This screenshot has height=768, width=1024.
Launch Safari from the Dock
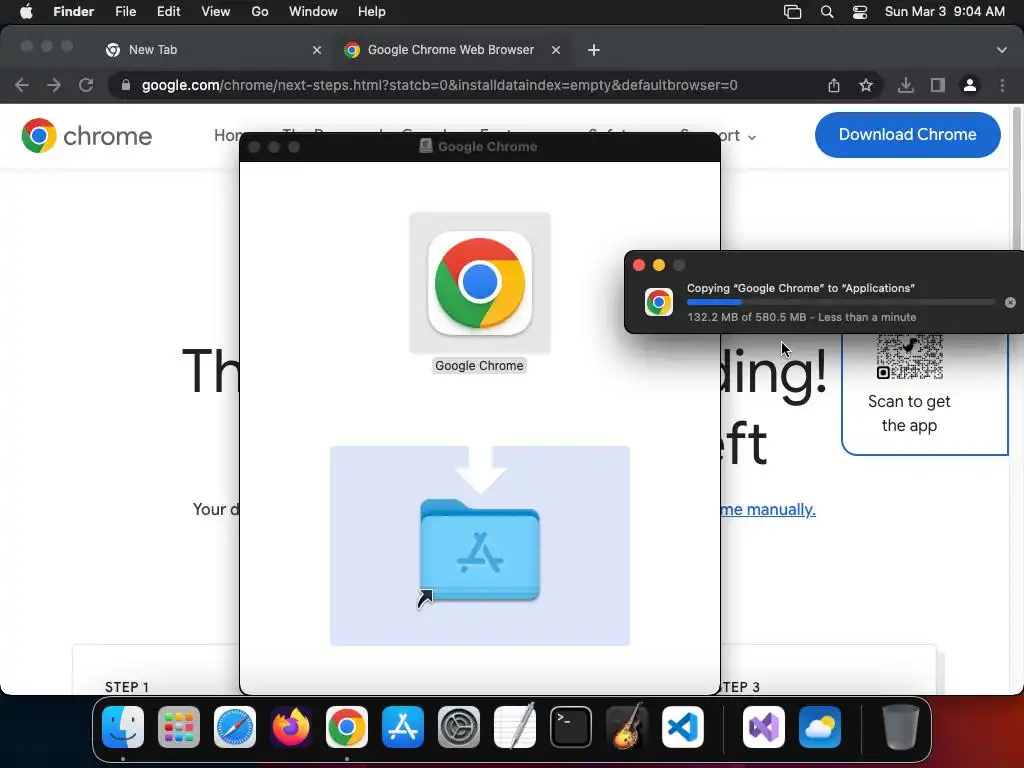tap(235, 727)
